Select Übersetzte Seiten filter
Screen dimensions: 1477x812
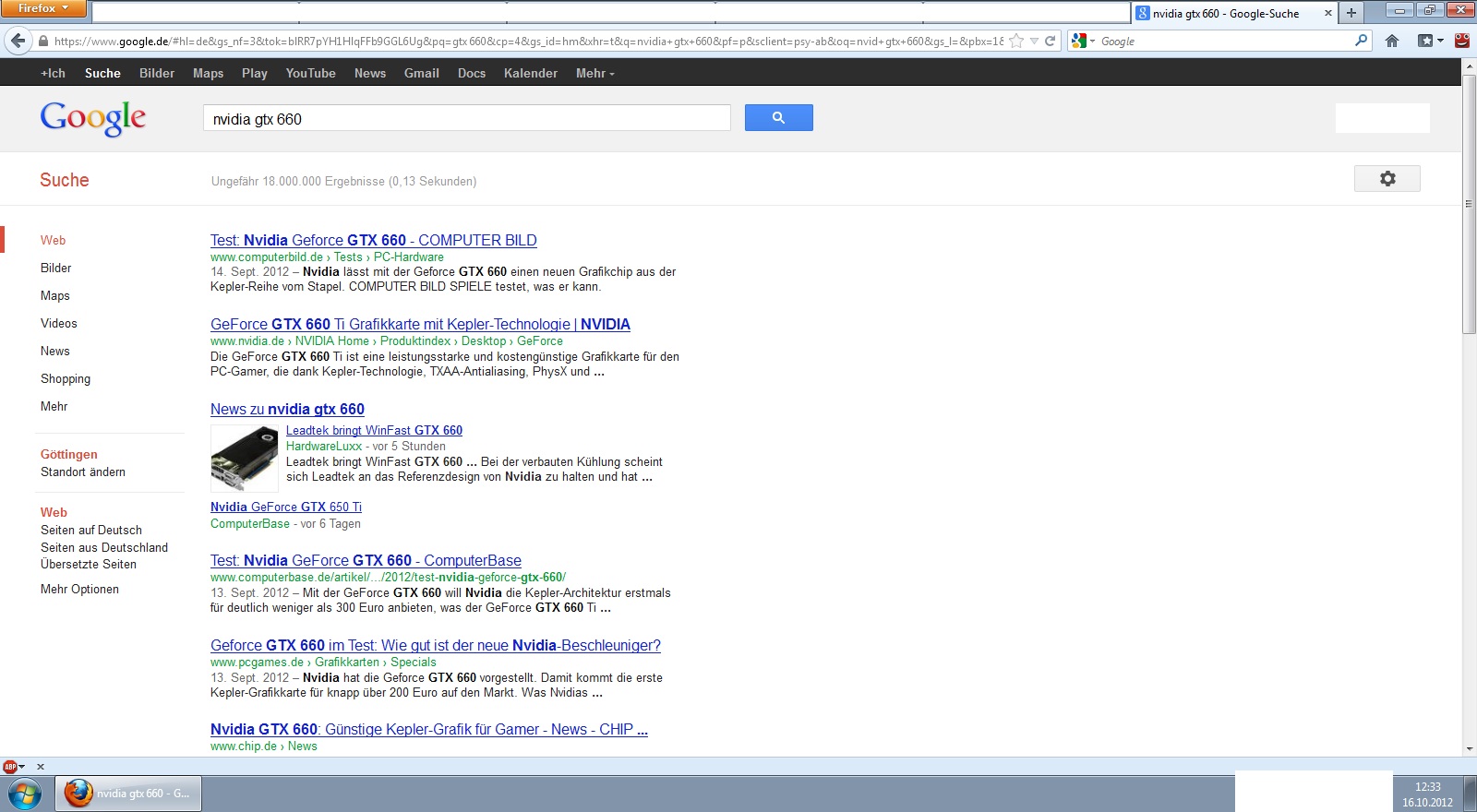click(x=89, y=564)
